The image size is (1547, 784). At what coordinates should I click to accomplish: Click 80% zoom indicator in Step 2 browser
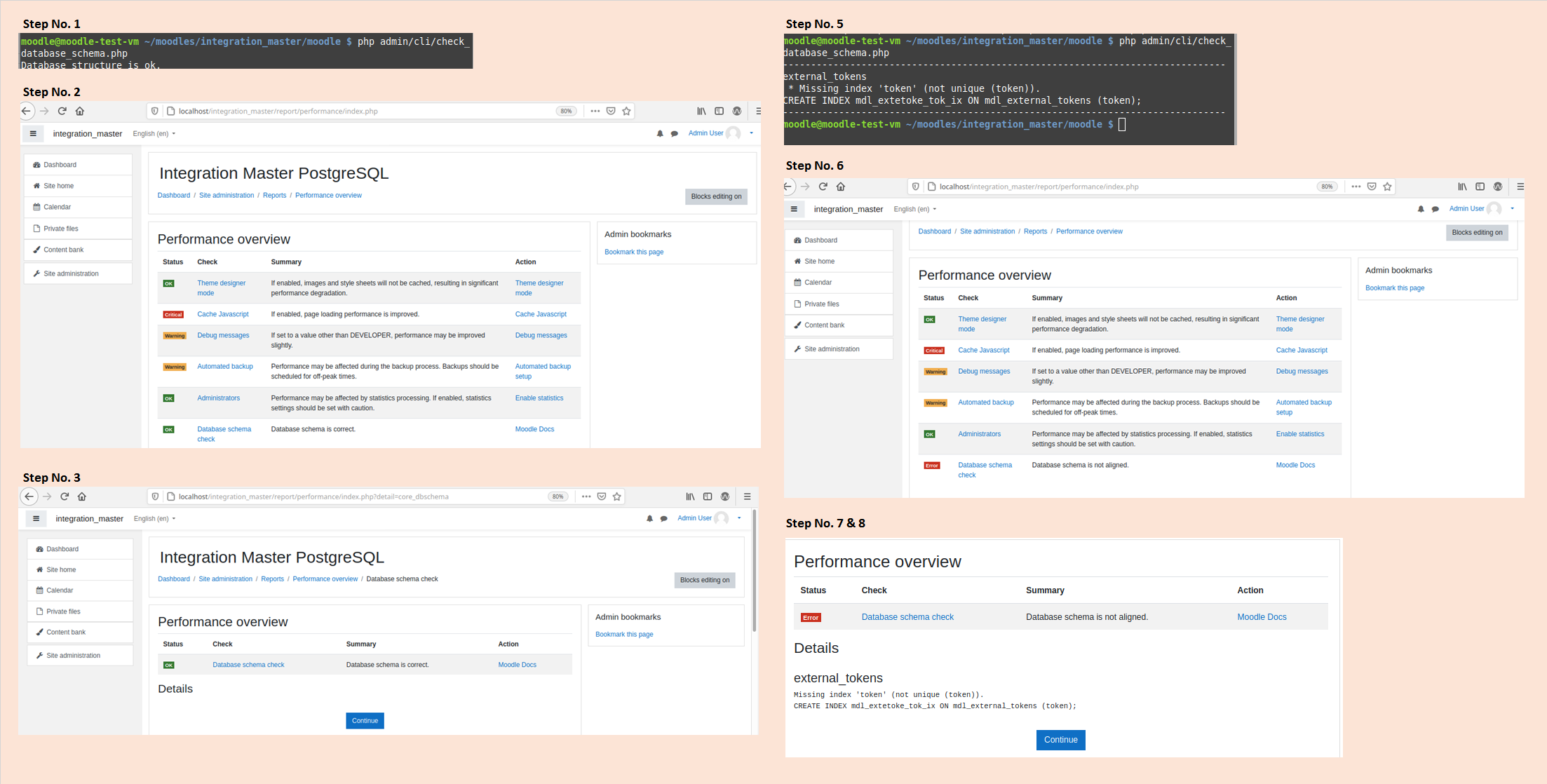pyautogui.click(x=566, y=111)
